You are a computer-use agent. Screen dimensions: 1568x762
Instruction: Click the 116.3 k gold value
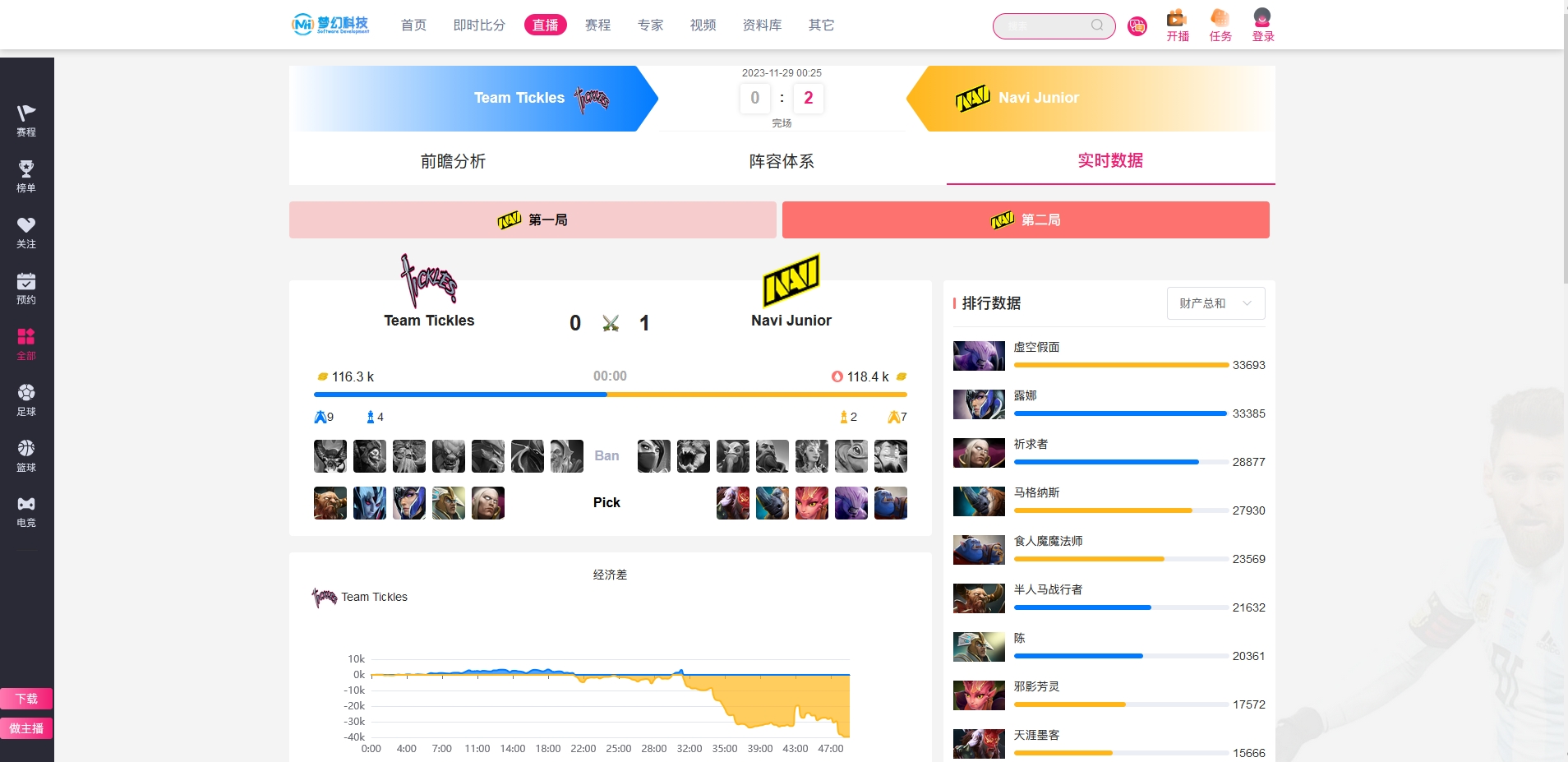pyautogui.click(x=353, y=376)
